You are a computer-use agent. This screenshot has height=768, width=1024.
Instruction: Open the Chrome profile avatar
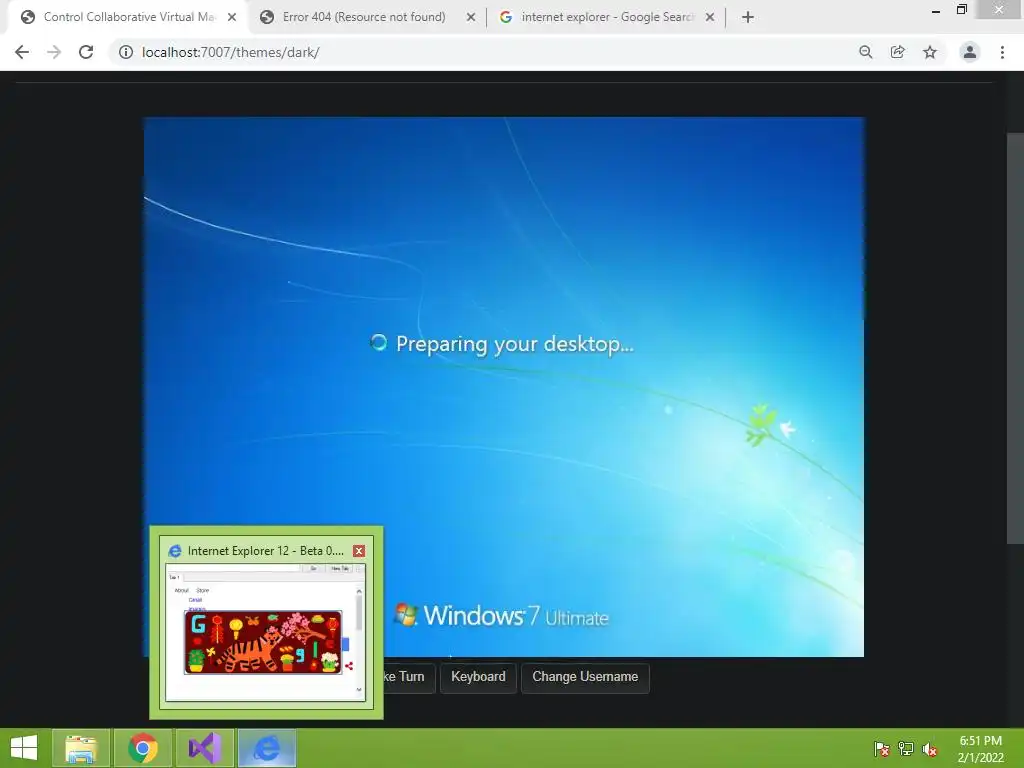pyautogui.click(x=970, y=52)
